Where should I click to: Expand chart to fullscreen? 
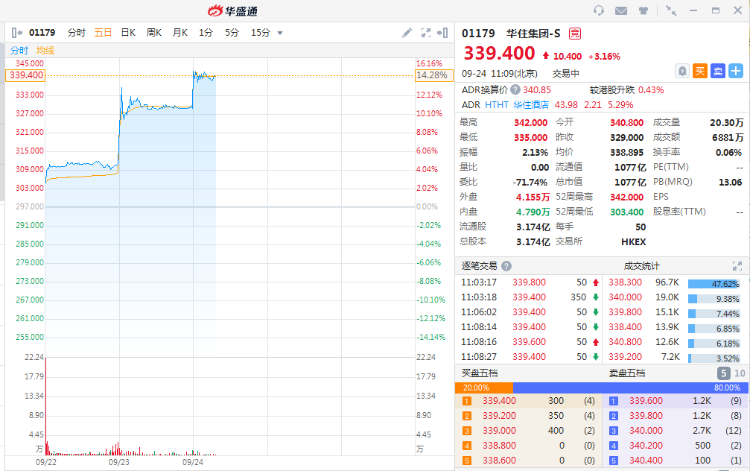pos(426,33)
